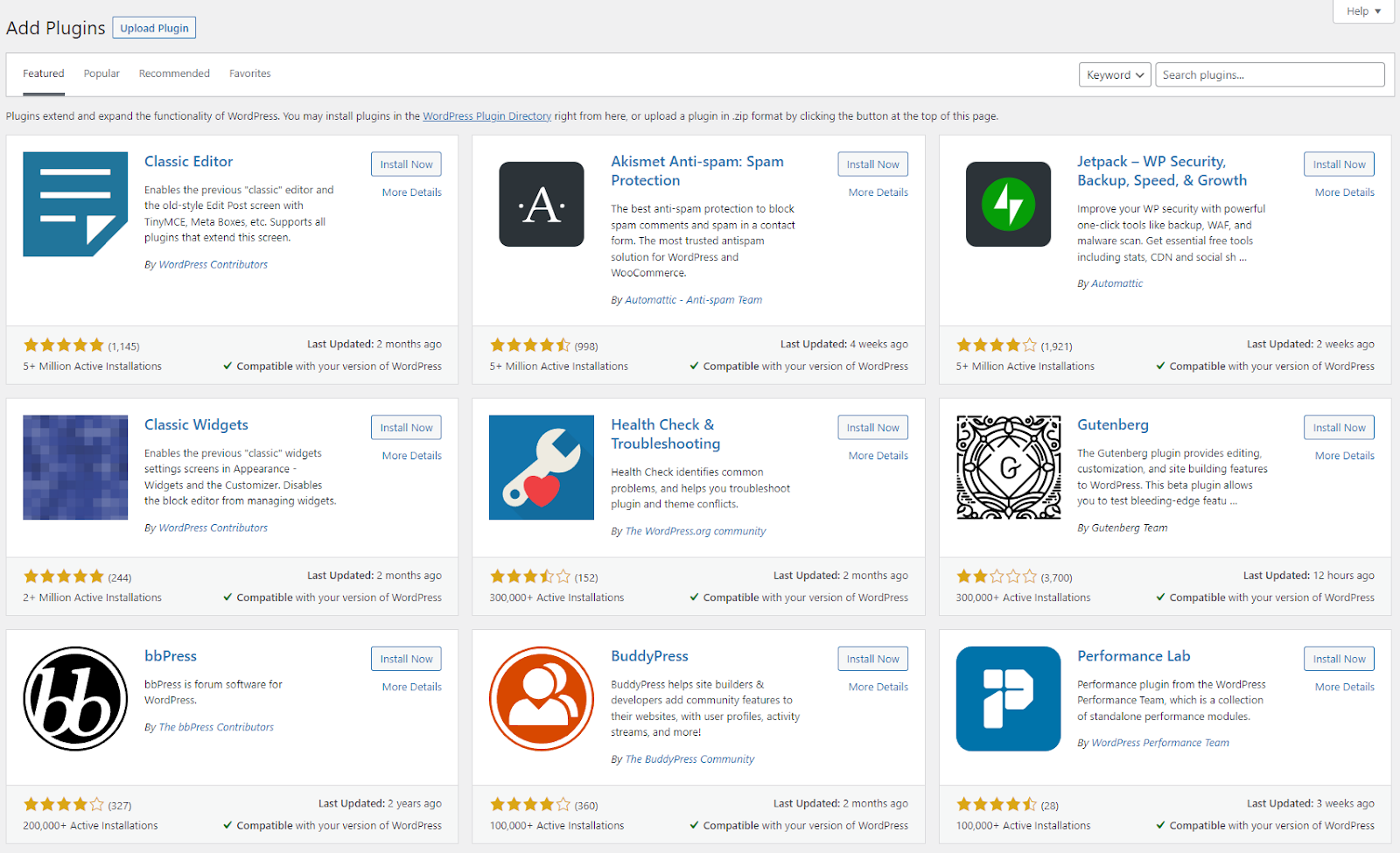Click the bbPress plugin logo

pyautogui.click(x=75, y=698)
